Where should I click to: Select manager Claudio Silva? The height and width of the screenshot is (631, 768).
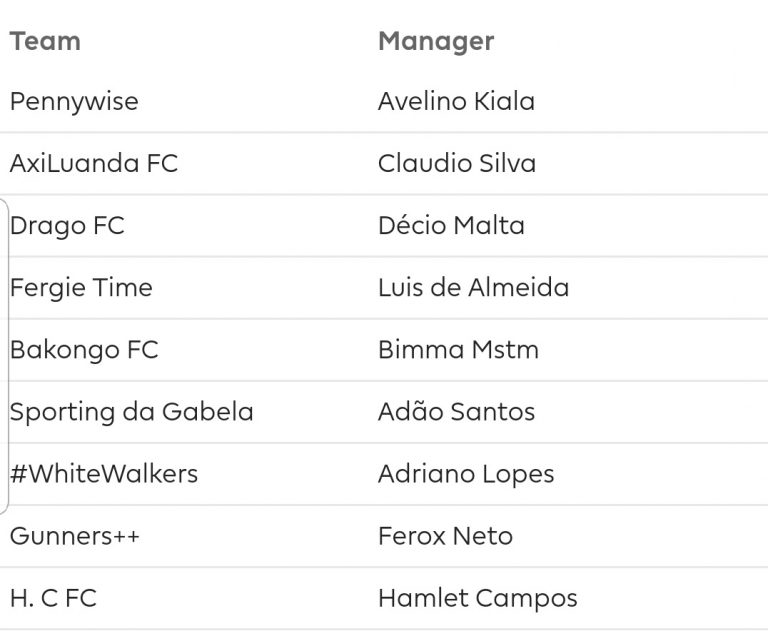click(457, 163)
